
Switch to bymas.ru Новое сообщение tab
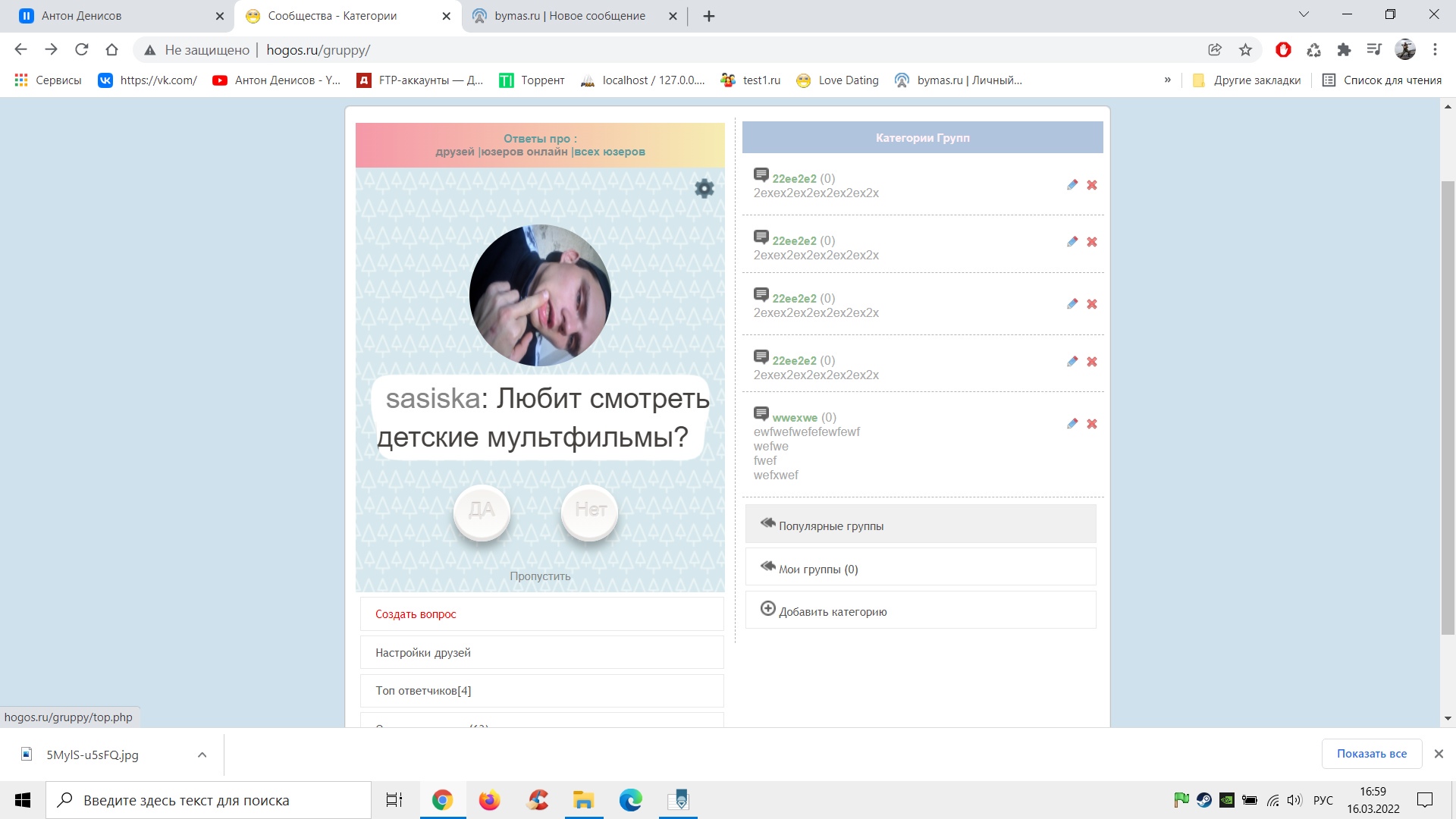click(x=569, y=16)
